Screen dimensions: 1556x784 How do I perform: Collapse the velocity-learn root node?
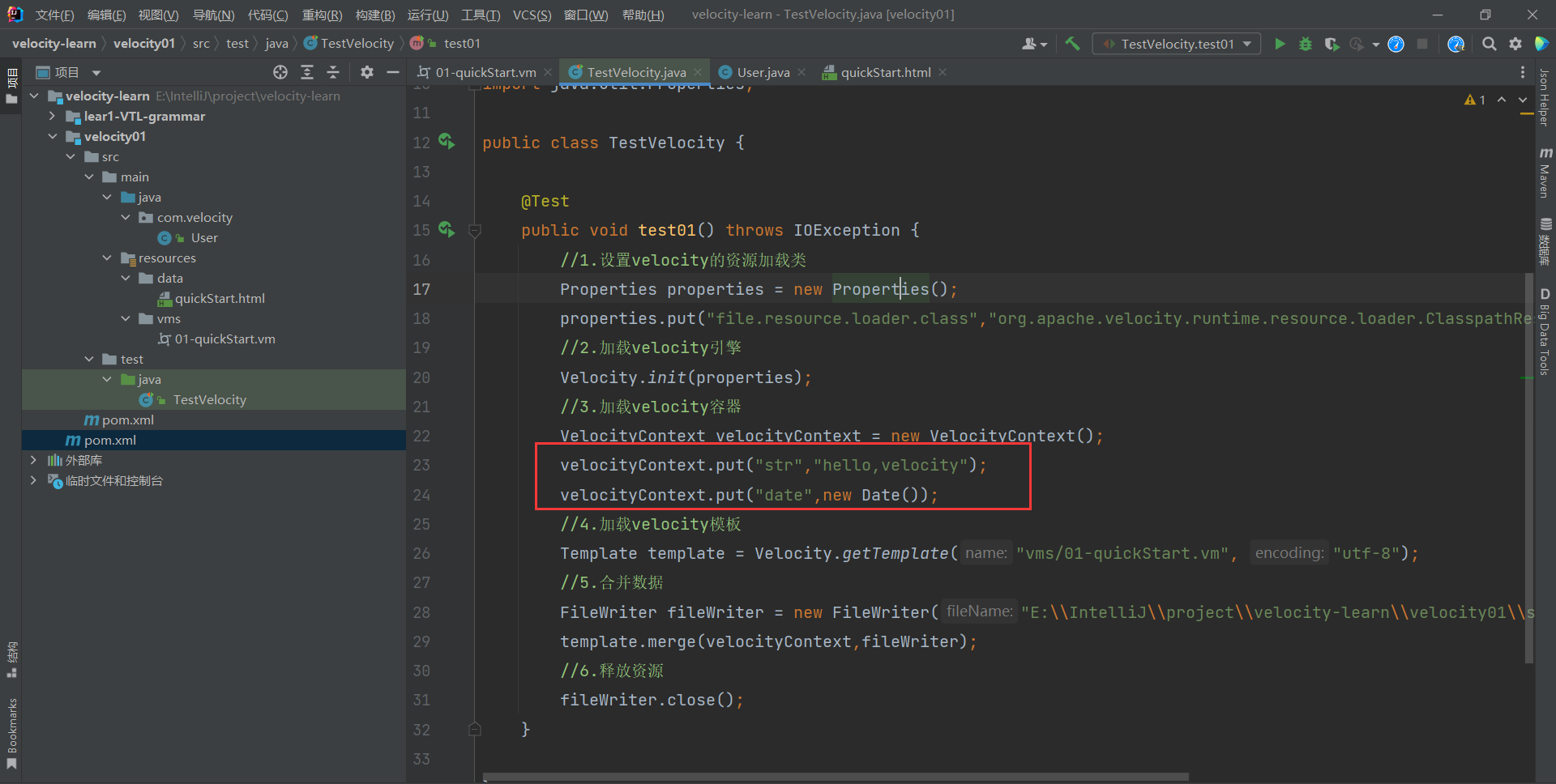[34, 96]
